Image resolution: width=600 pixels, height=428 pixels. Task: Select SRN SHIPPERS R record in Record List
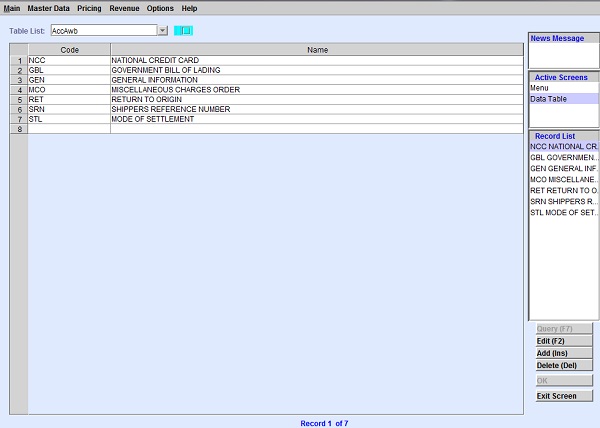[x=564, y=202]
